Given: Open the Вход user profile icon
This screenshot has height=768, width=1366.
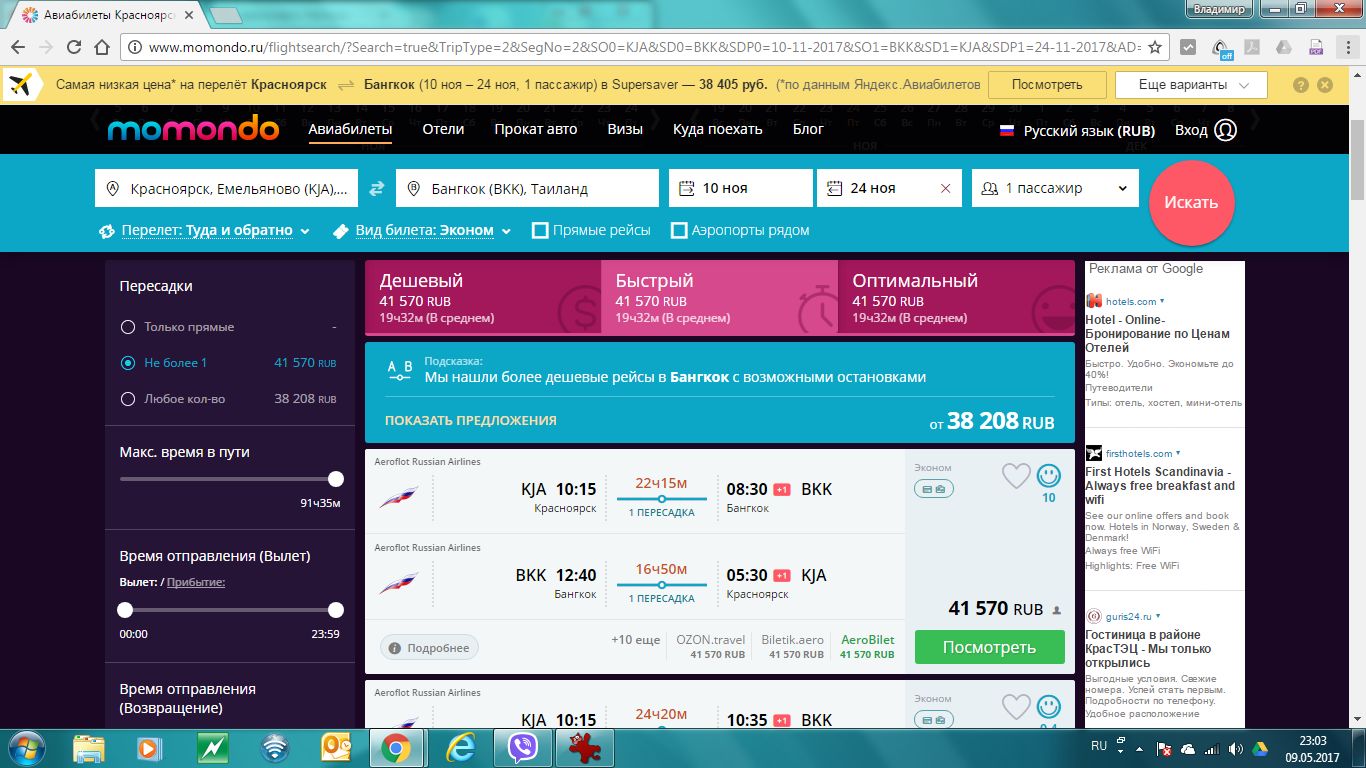Looking at the screenshot, I should click(1225, 130).
